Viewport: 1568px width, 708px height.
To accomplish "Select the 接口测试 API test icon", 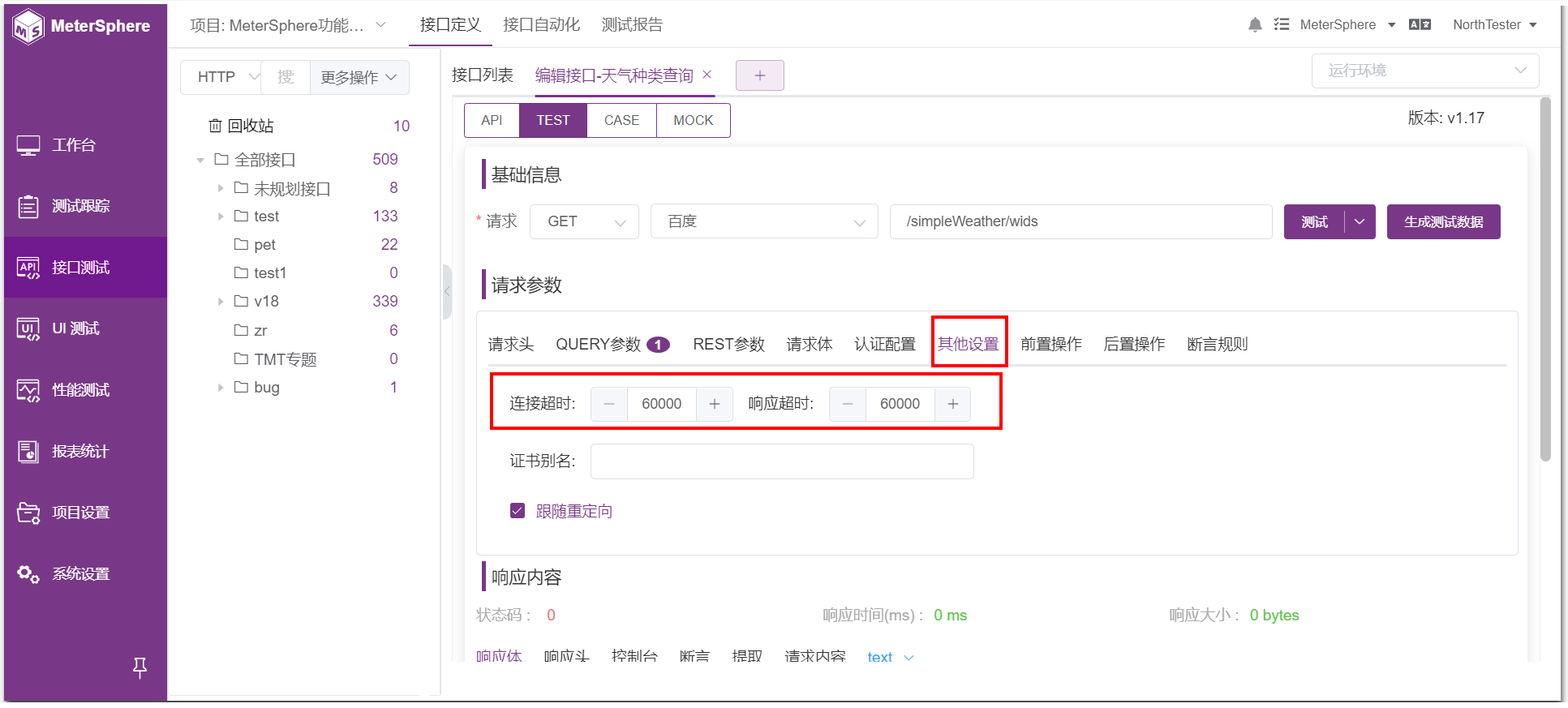I will point(28,268).
